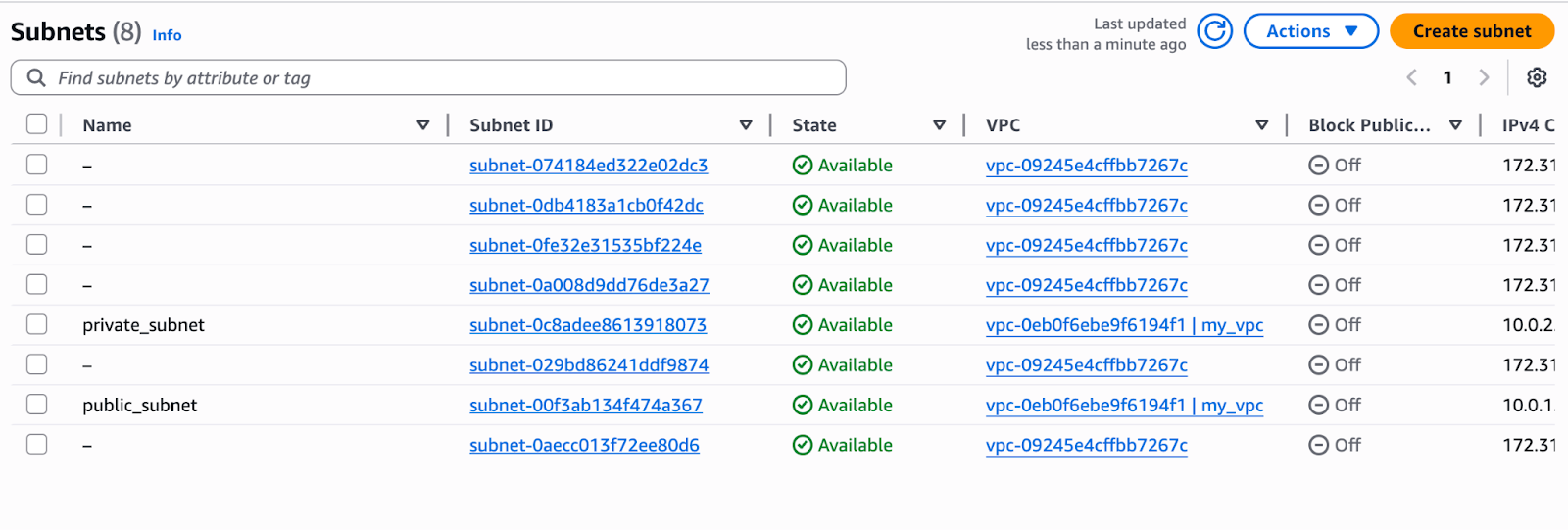Open vpc-0eb0f6ebe9f6194f1 my_vpc link for public_subnet
1568x530 pixels.
pos(1125,406)
